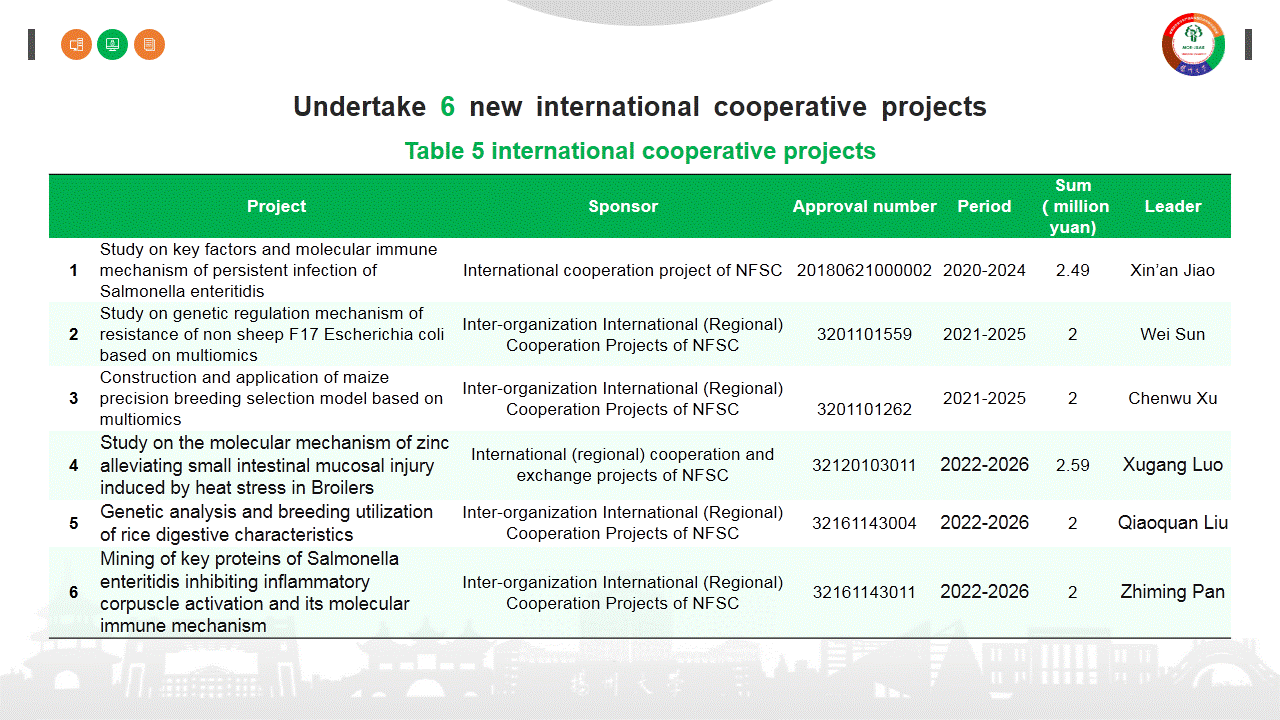Click the orange document pages icon

149,44
